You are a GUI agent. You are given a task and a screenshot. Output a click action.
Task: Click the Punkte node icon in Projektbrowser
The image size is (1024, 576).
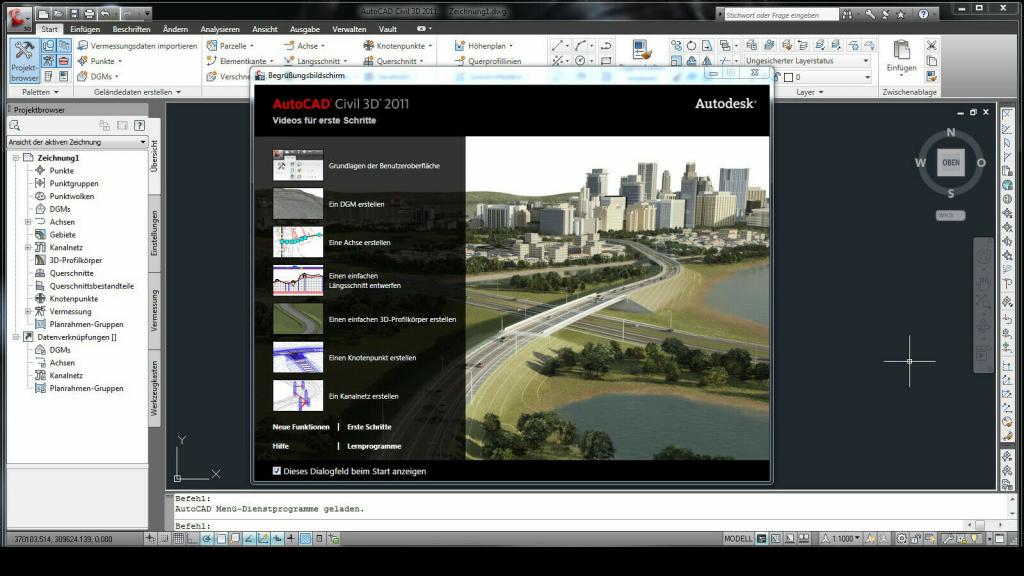click(x=40, y=170)
